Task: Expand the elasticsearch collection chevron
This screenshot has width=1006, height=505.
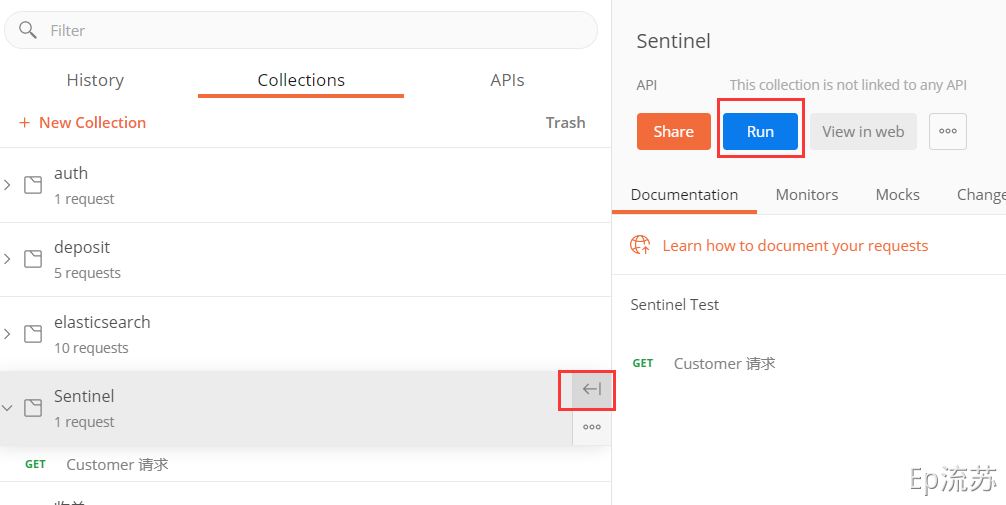Action: click(x=7, y=334)
